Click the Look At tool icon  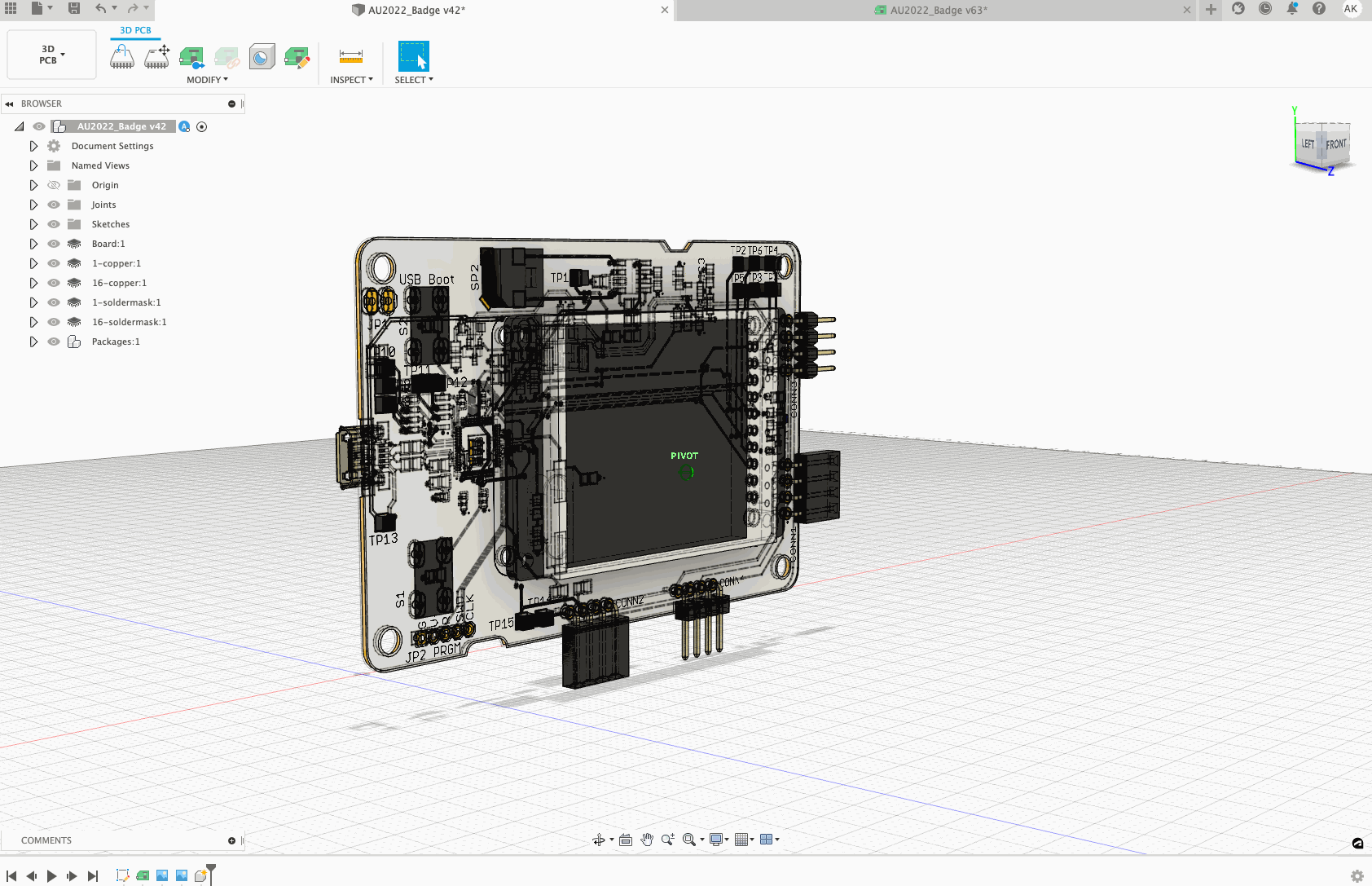[x=626, y=840]
